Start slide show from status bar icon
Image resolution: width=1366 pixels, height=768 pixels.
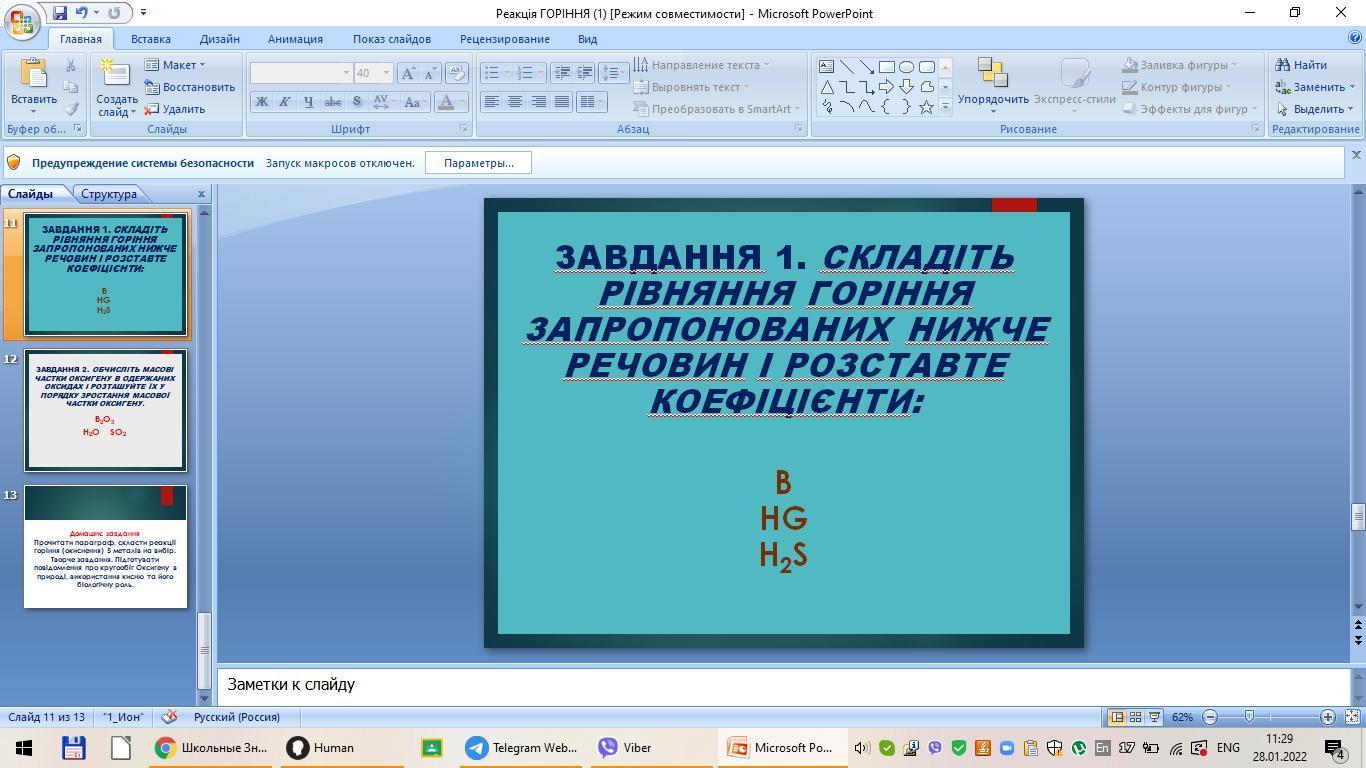(1154, 717)
